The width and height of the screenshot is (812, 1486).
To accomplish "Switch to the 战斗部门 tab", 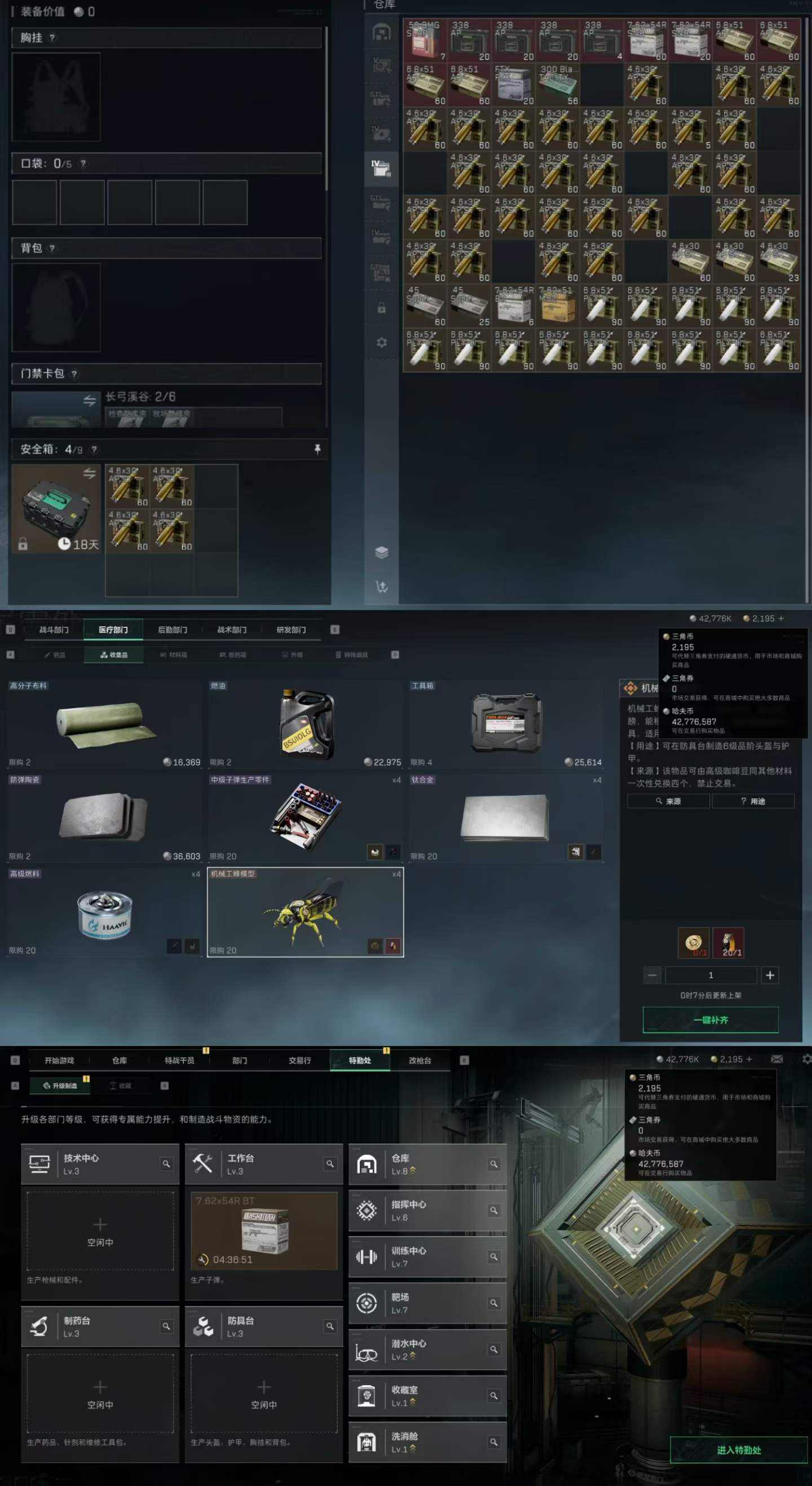I will pyautogui.click(x=54, y=630).
